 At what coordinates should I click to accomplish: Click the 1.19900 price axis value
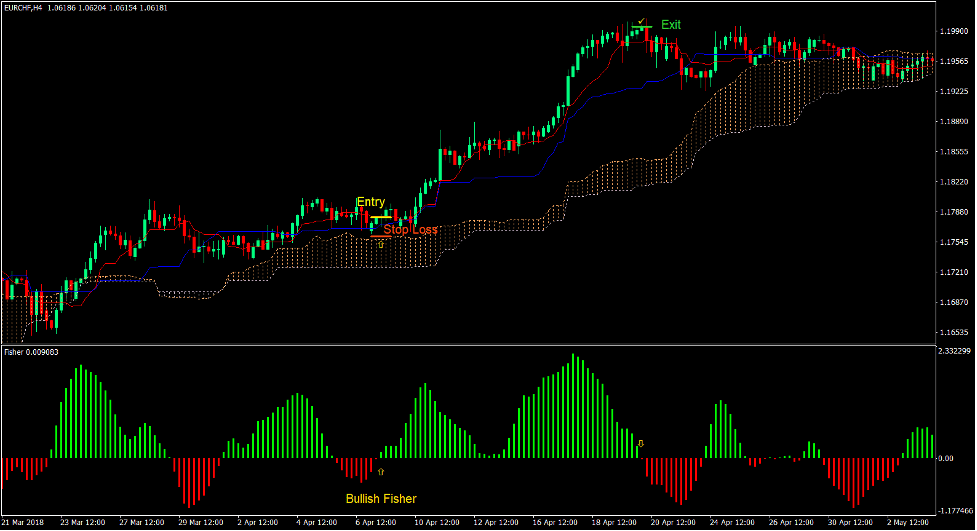[x=953, y=31]
